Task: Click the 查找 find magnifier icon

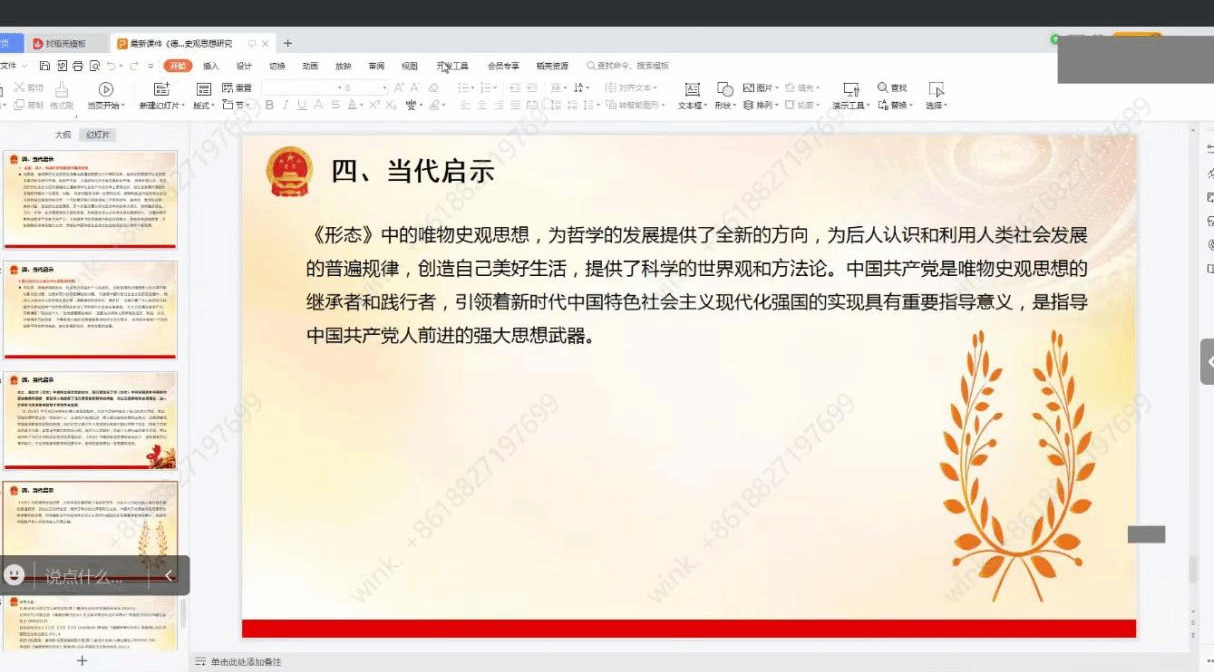Action: [x=884, y=88]
